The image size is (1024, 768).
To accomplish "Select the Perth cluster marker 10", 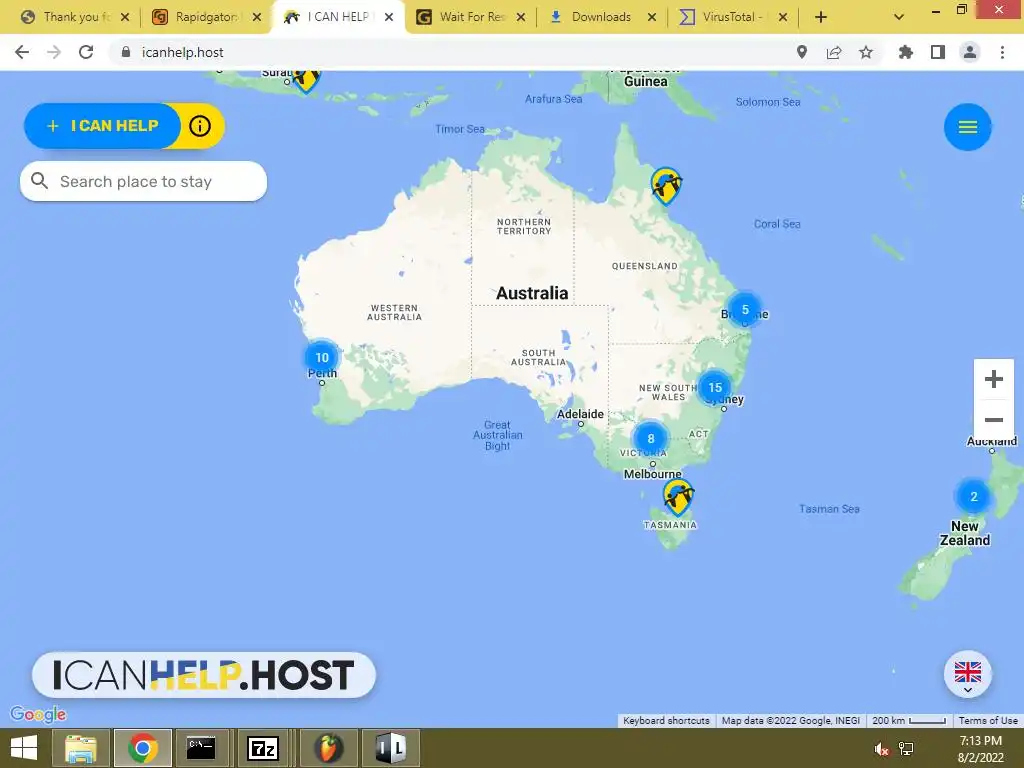I will [x=322, y=357].
